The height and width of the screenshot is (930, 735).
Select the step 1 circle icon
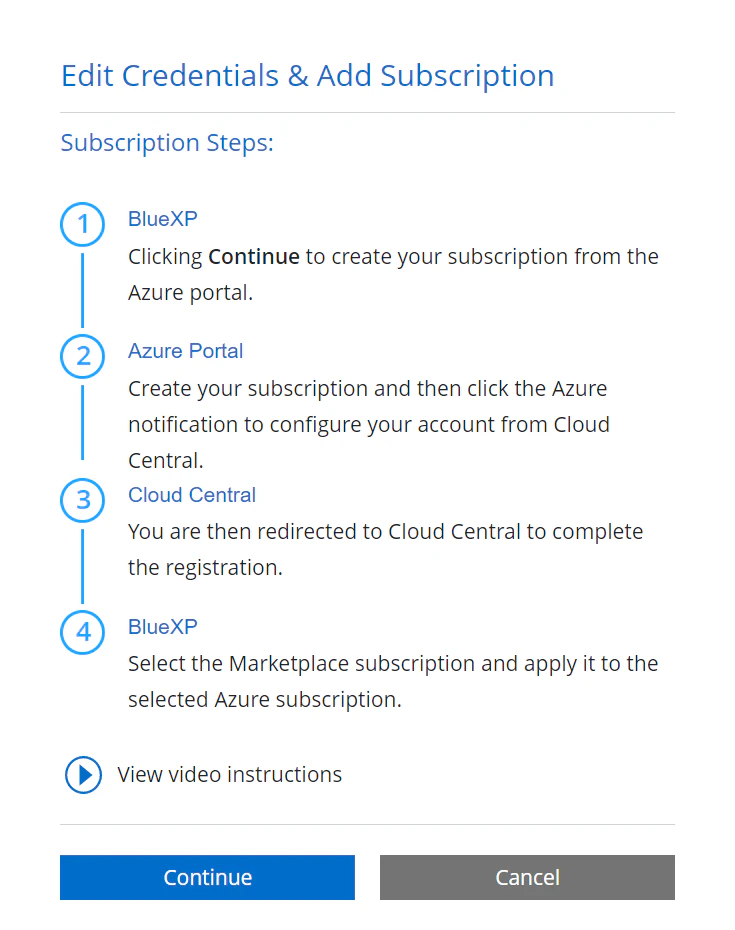point(82,224)
